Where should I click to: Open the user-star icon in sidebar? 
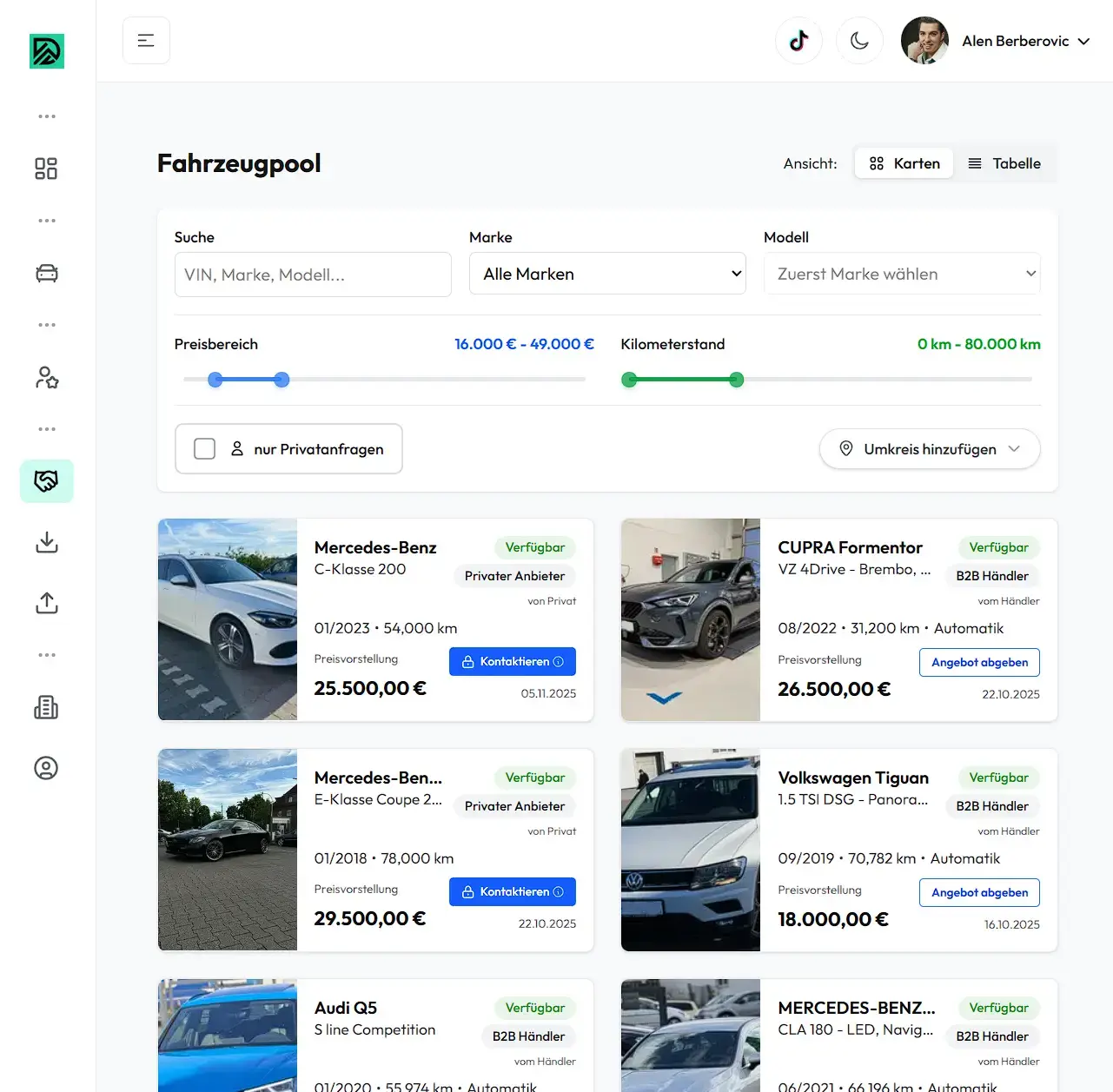[x=46, y=378]
